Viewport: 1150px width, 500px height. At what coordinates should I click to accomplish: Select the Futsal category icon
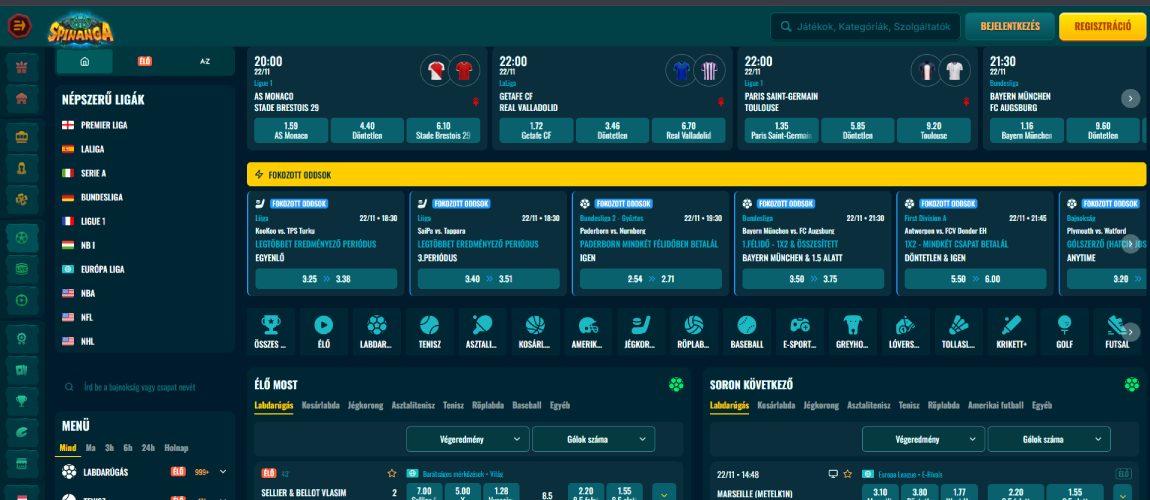click(x=1117, y=331)
